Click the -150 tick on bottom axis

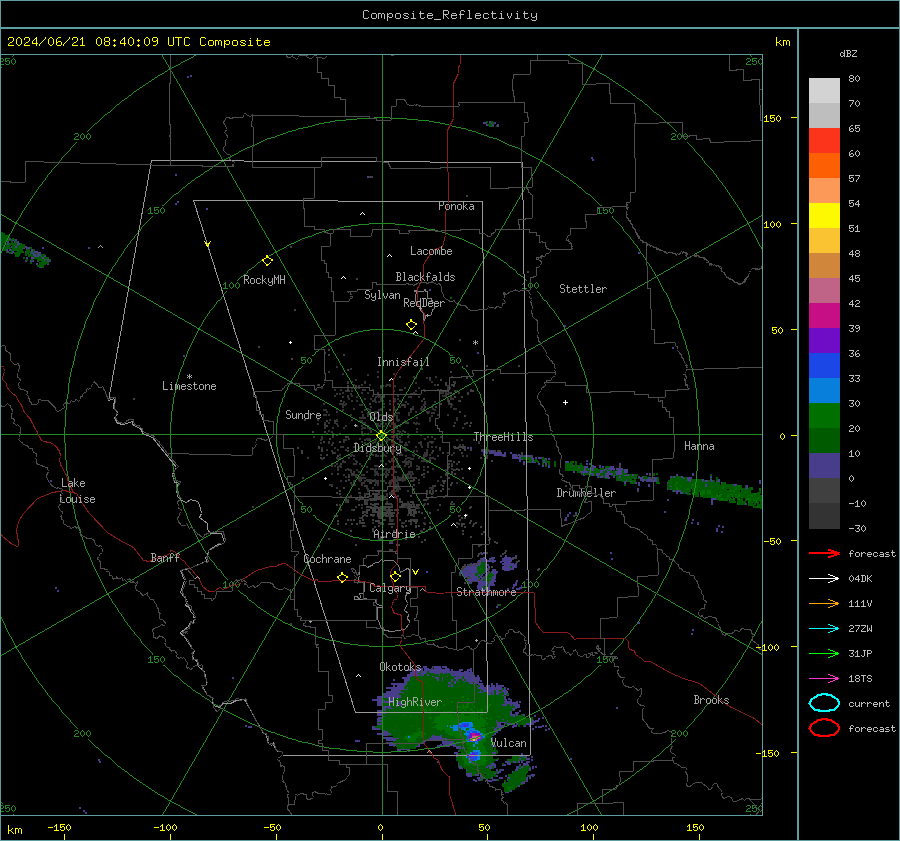coord(59,827)
